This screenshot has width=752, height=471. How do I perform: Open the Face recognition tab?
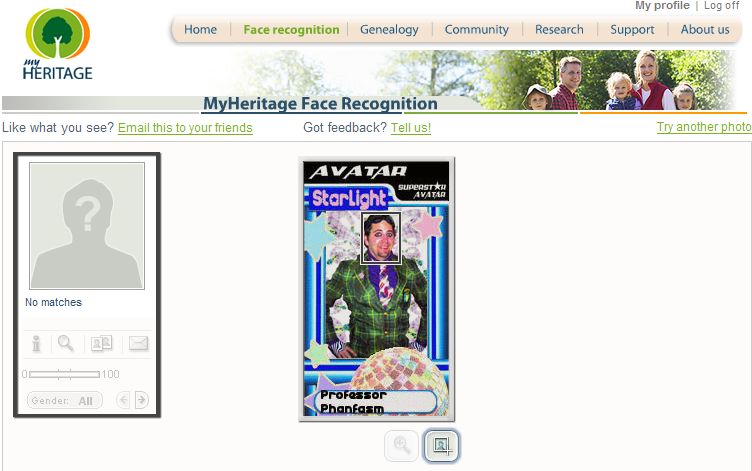coord(291,30)
